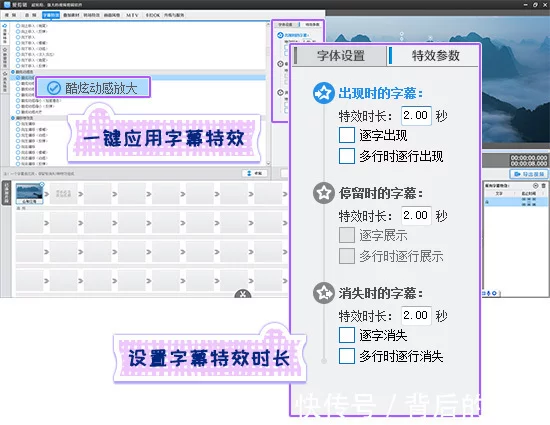The width and height of the screenshot is (550, 425).
Task: Click the button with the blue up-down arrows
Action: [255, 173]
